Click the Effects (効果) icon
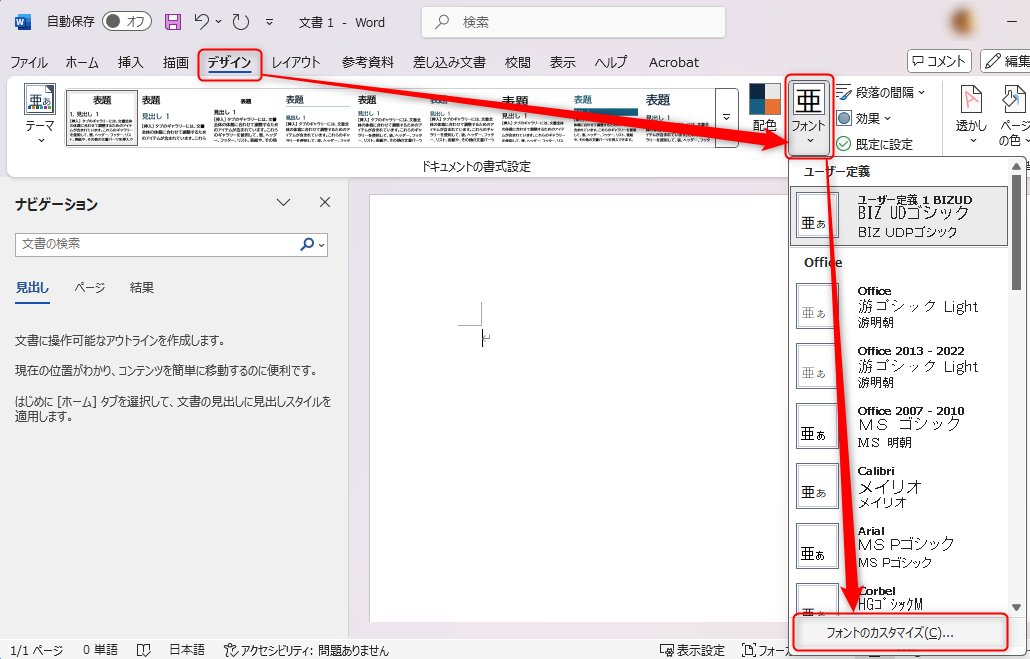 844,118
